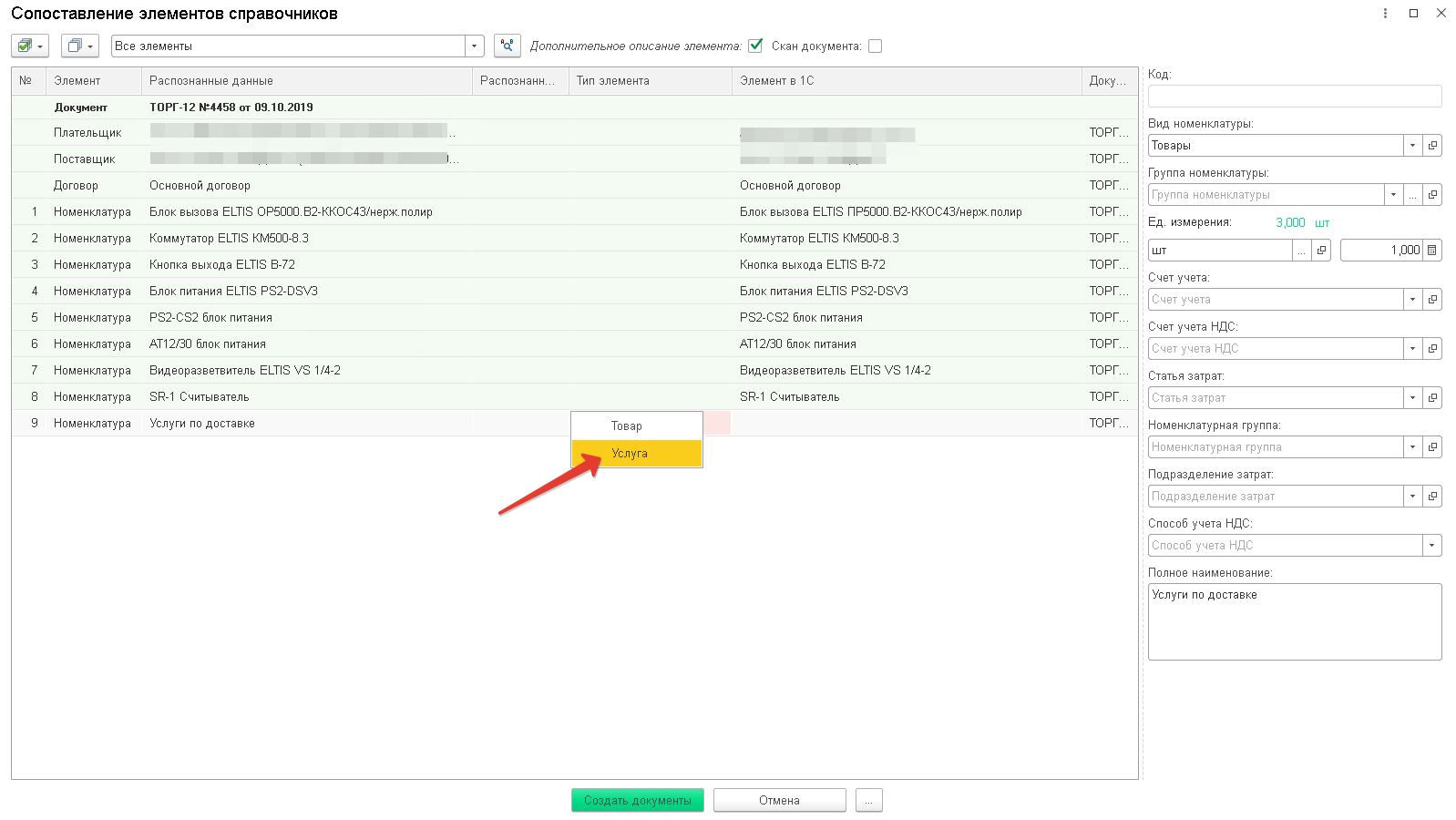Expand the Статья затрат dropdown arrow

pyautogui.click(x=1412, y=397)
